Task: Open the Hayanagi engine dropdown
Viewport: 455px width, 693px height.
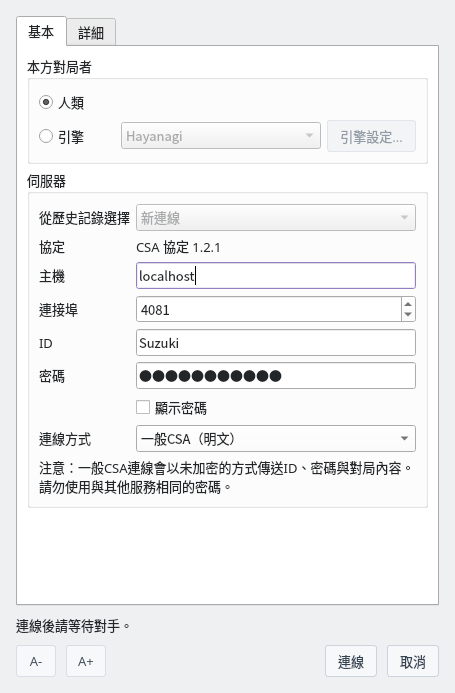Action: [x=221, y=136]
